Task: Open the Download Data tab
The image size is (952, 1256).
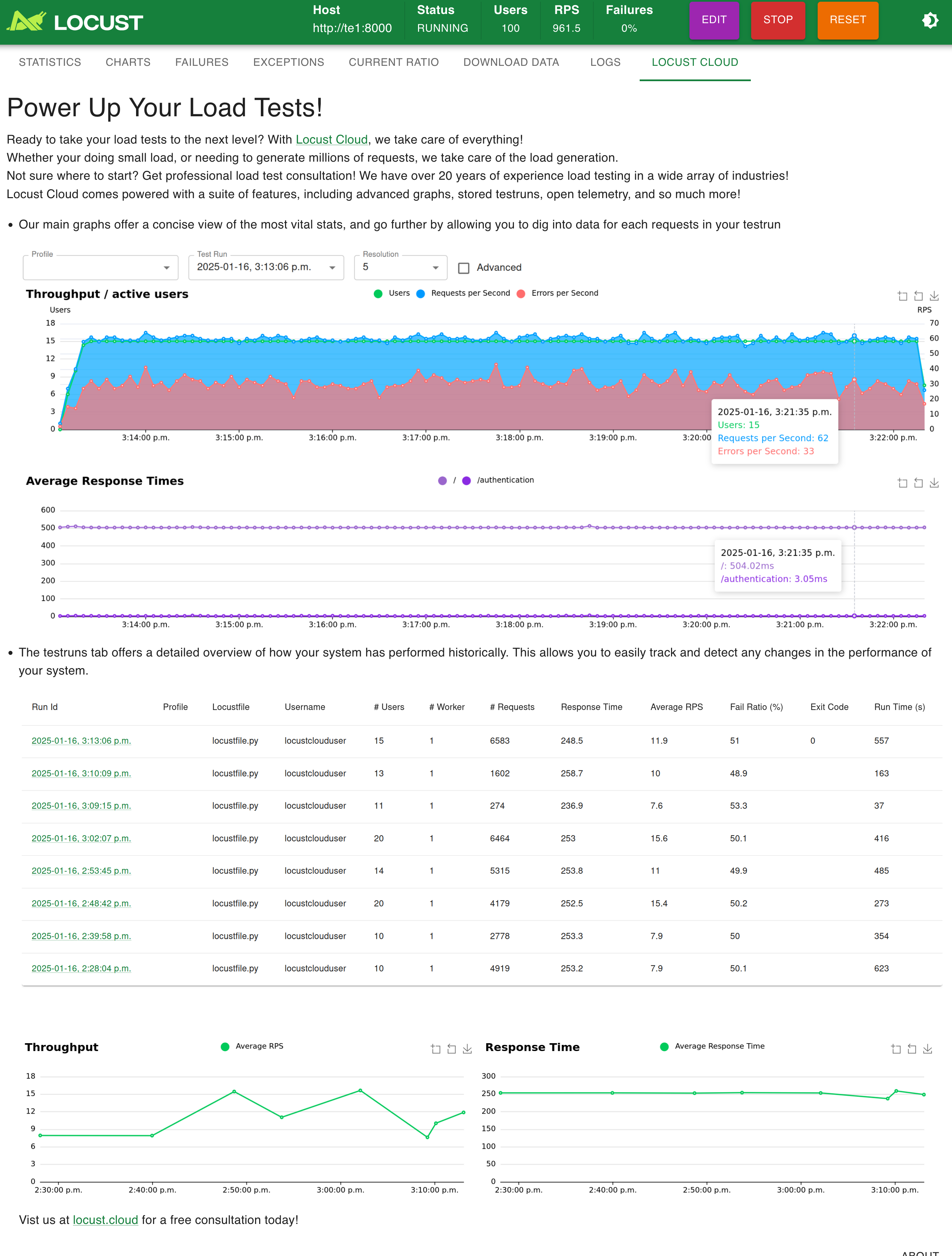Action: (511, 62)
